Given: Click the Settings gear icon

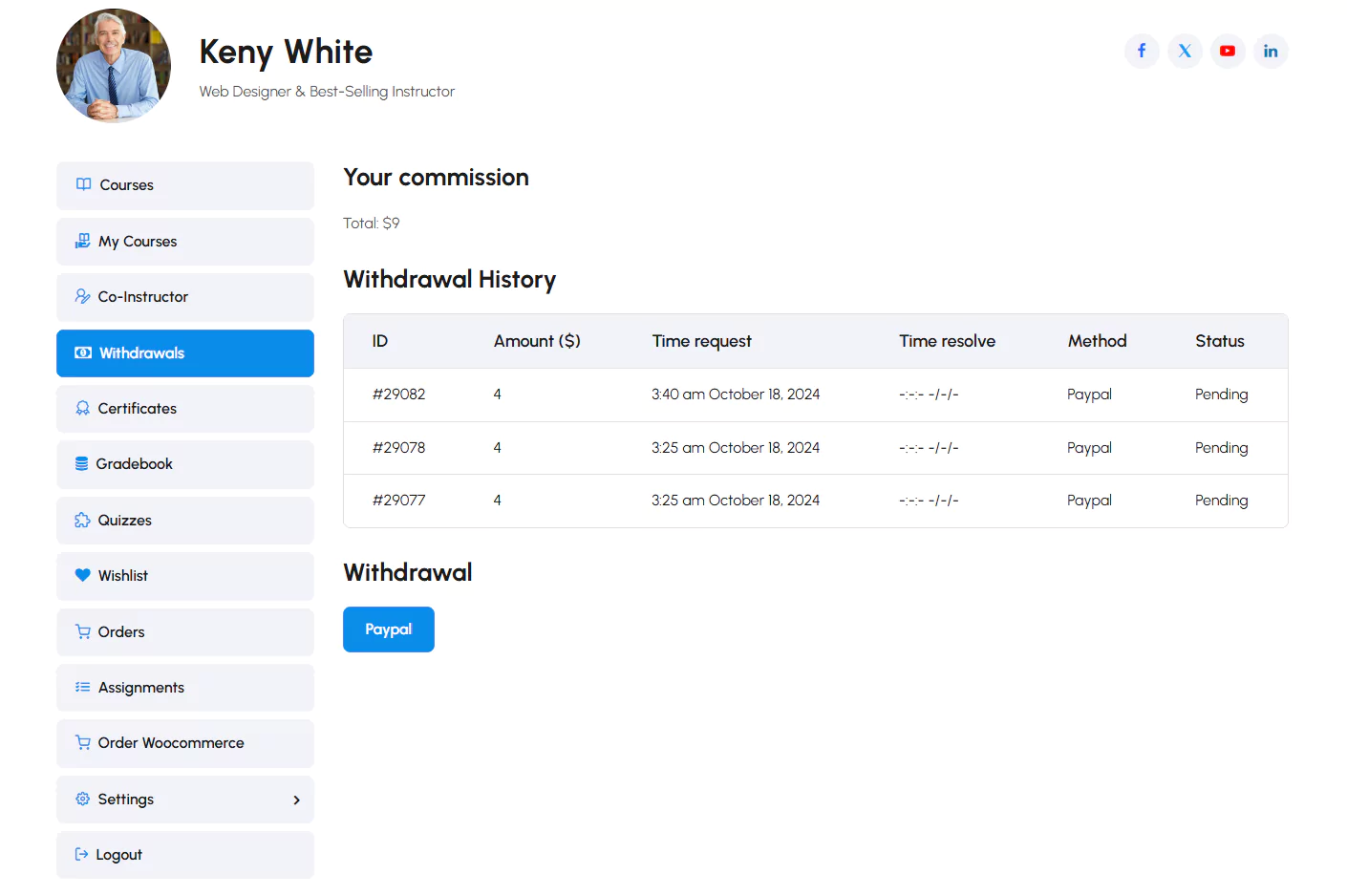Looking at the screenshot, I should click(x=83, y=799).
